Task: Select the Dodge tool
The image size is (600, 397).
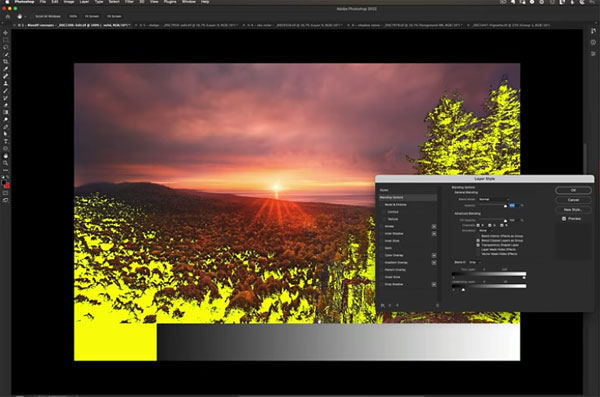Action: (5, 120)
